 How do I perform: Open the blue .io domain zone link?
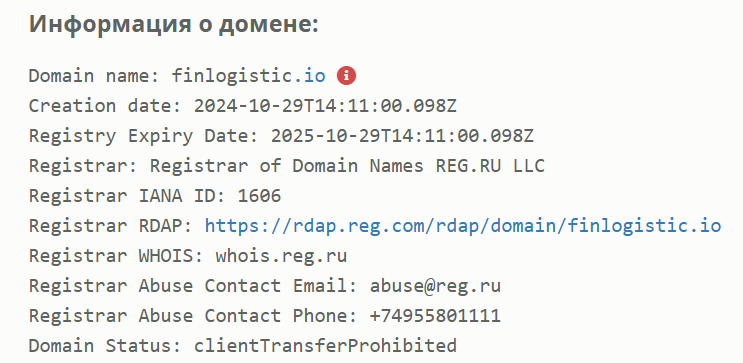(310, 75)
